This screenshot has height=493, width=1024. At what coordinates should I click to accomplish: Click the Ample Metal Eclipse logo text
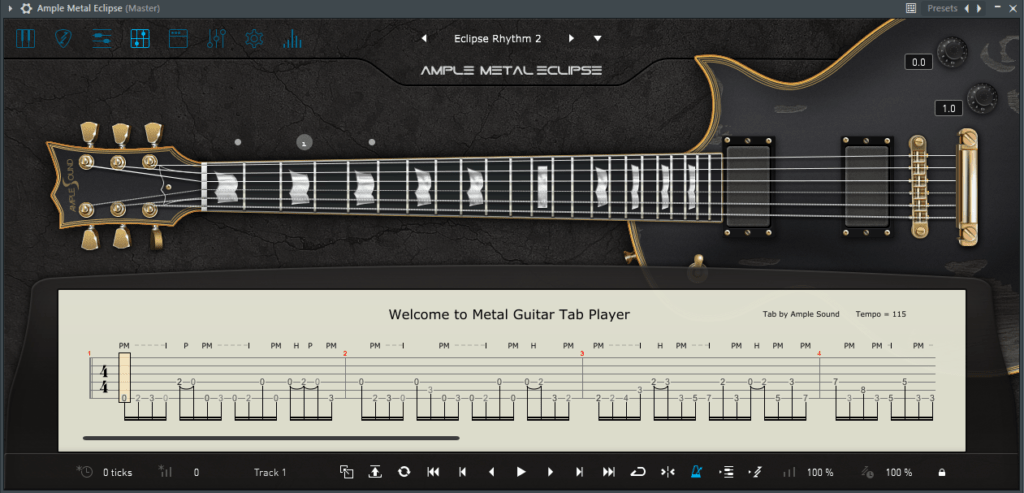point(511,71)
